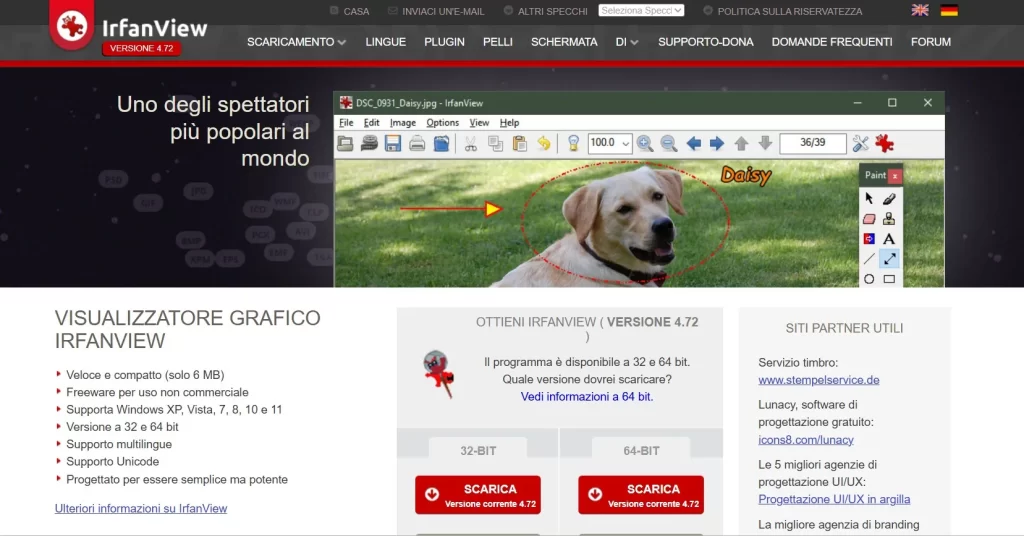Open the Help menu in IrfanView window
Image resolution: width=1024 pixels, height=536 pixels.
coord(509,123)
